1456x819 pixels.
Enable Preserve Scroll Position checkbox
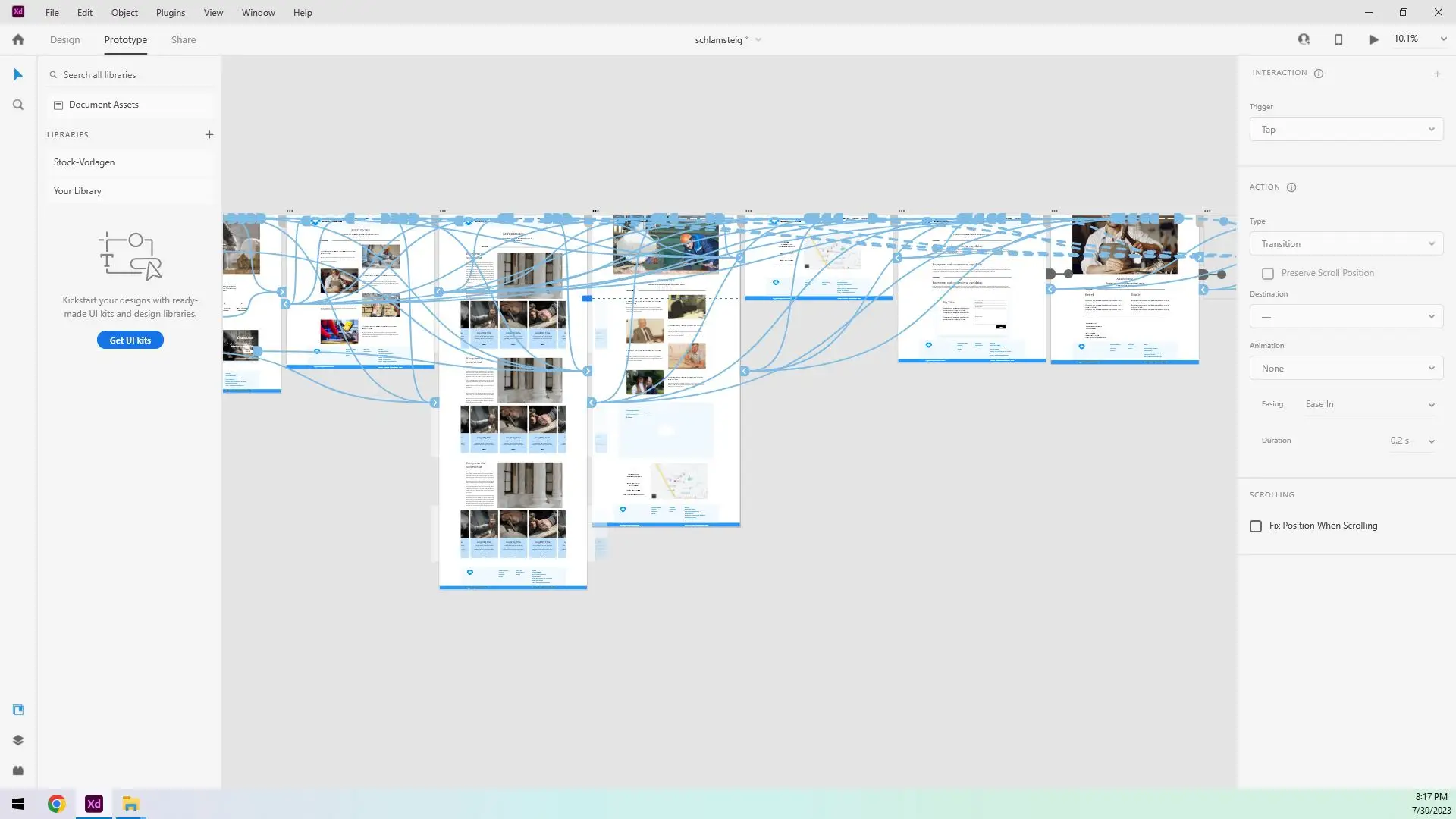[1268, 273]
